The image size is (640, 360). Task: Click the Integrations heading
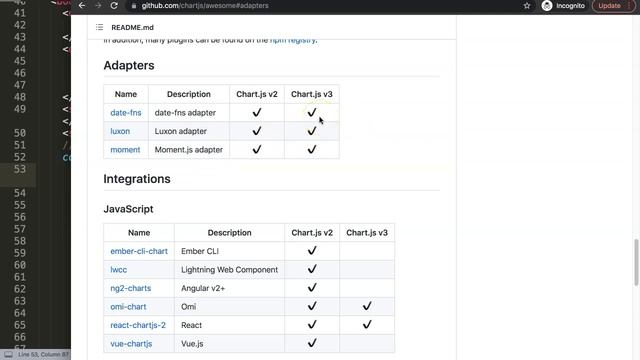pyautogui.click(x=137, y=179)
